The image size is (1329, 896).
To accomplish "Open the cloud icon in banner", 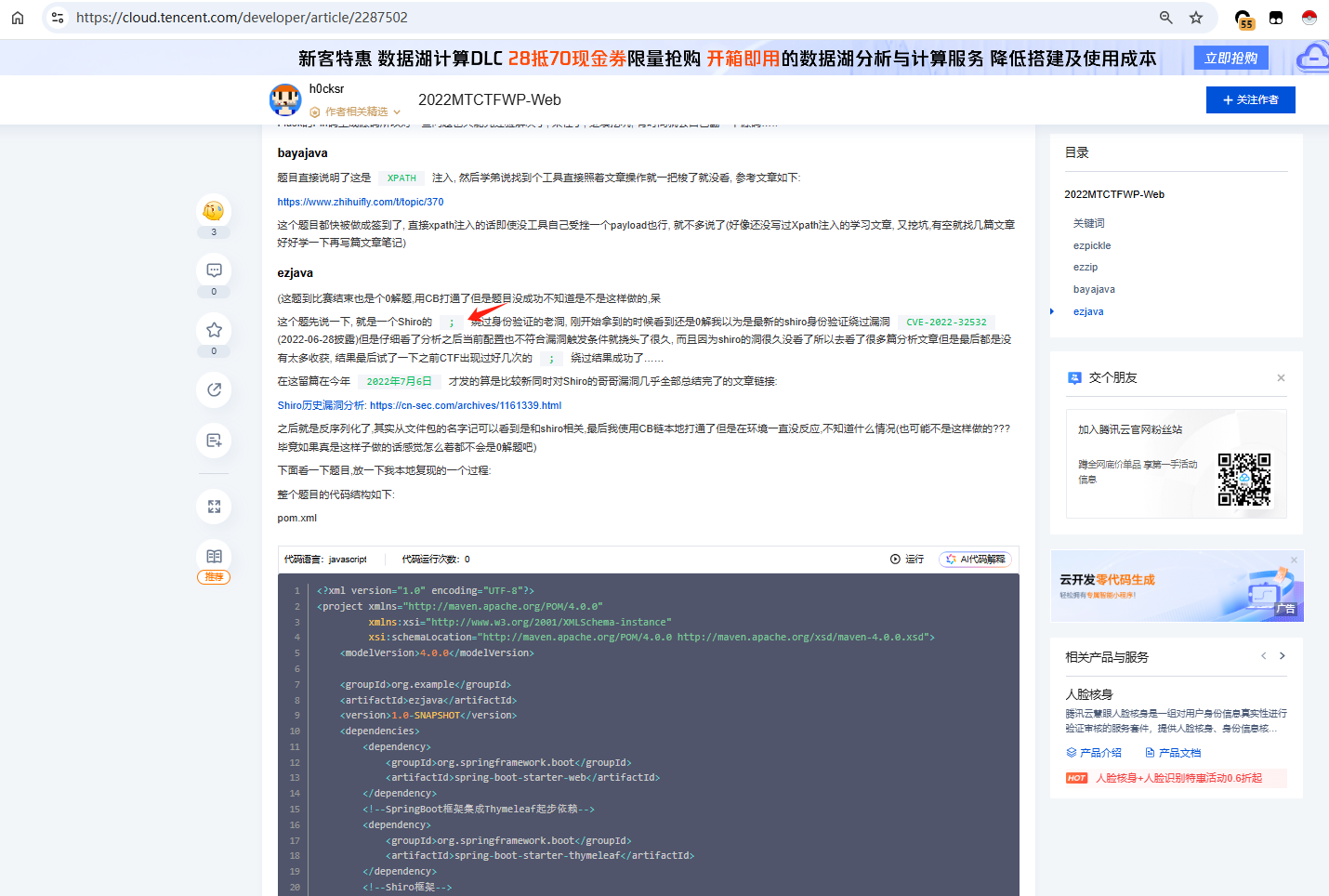I will click(1313, 58).
